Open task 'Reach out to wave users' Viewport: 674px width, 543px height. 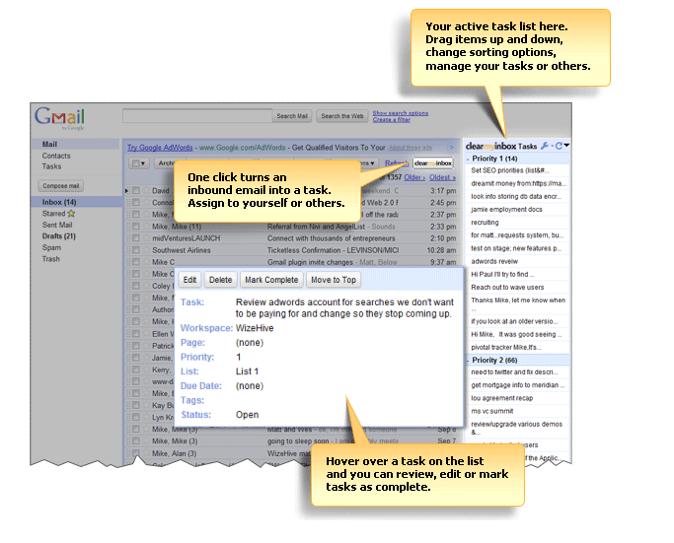(507, 287)
